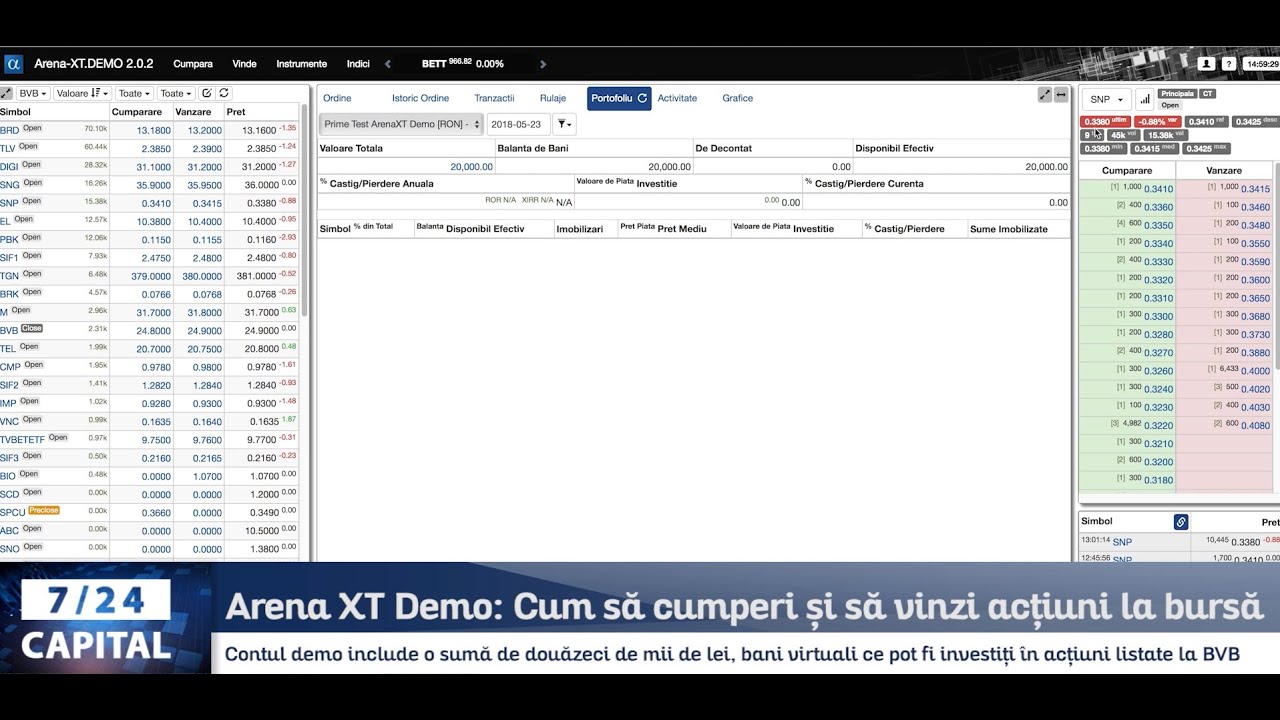Viewport: 1280px width, 720px height.
Task: Open the Prime Test ArenaXT Demo account selector
Action: (401, 124)
